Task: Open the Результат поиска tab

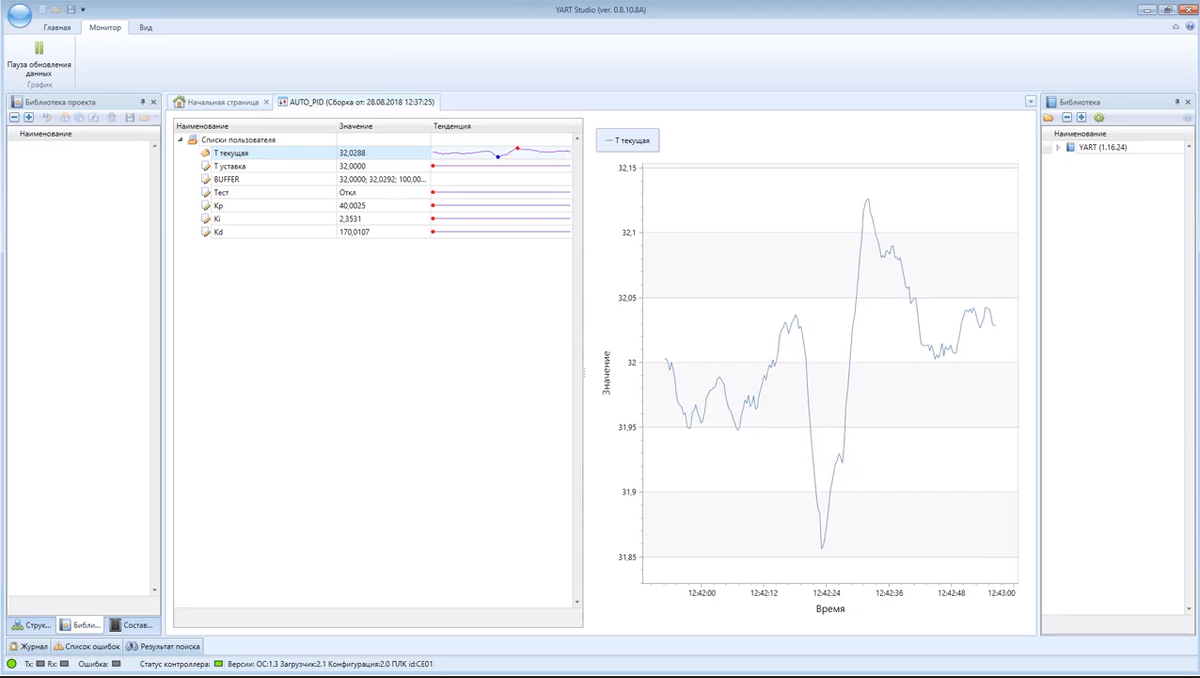Action: 164,647
